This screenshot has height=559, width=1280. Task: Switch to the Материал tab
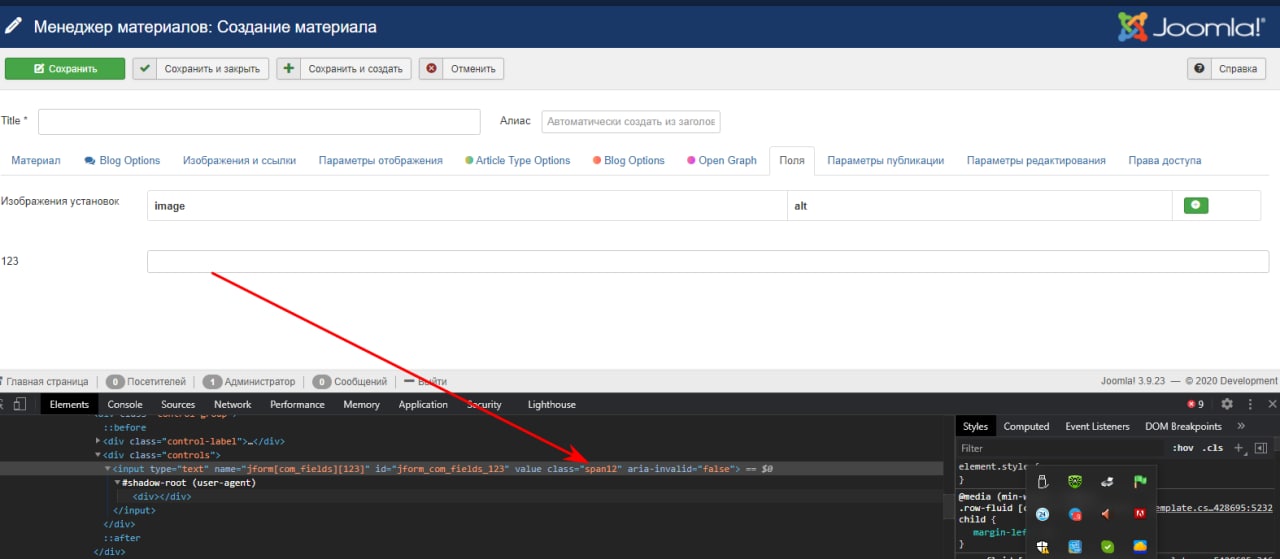36,160
